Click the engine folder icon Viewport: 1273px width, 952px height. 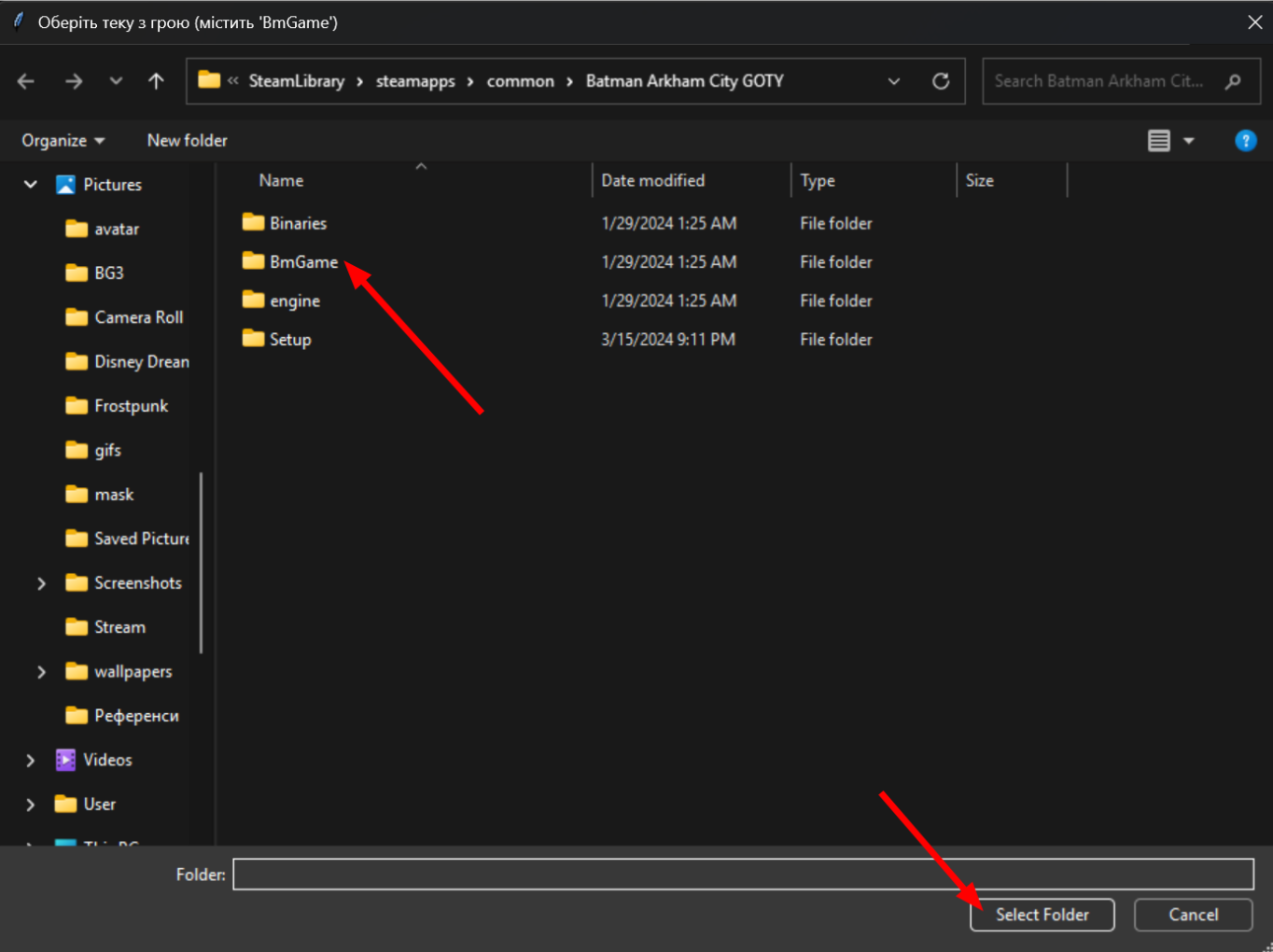[253, 300]
